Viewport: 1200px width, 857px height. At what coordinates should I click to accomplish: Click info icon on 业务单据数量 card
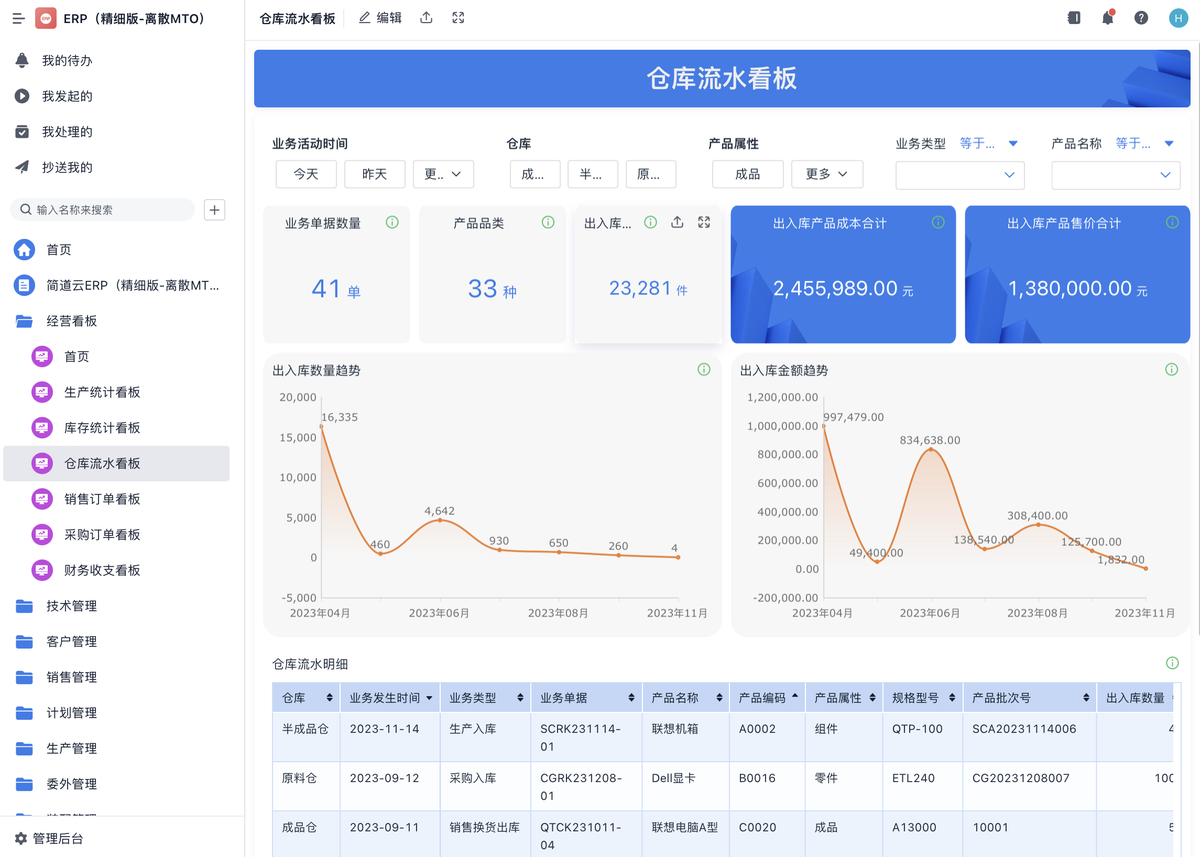(x=392, y=223)
